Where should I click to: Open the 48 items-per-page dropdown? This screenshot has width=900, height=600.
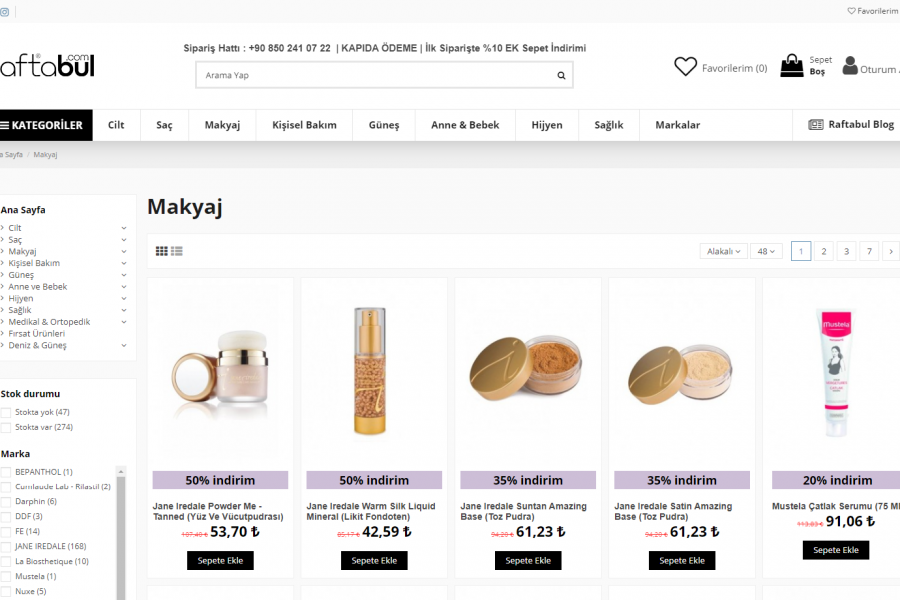[x=768, y=251]
